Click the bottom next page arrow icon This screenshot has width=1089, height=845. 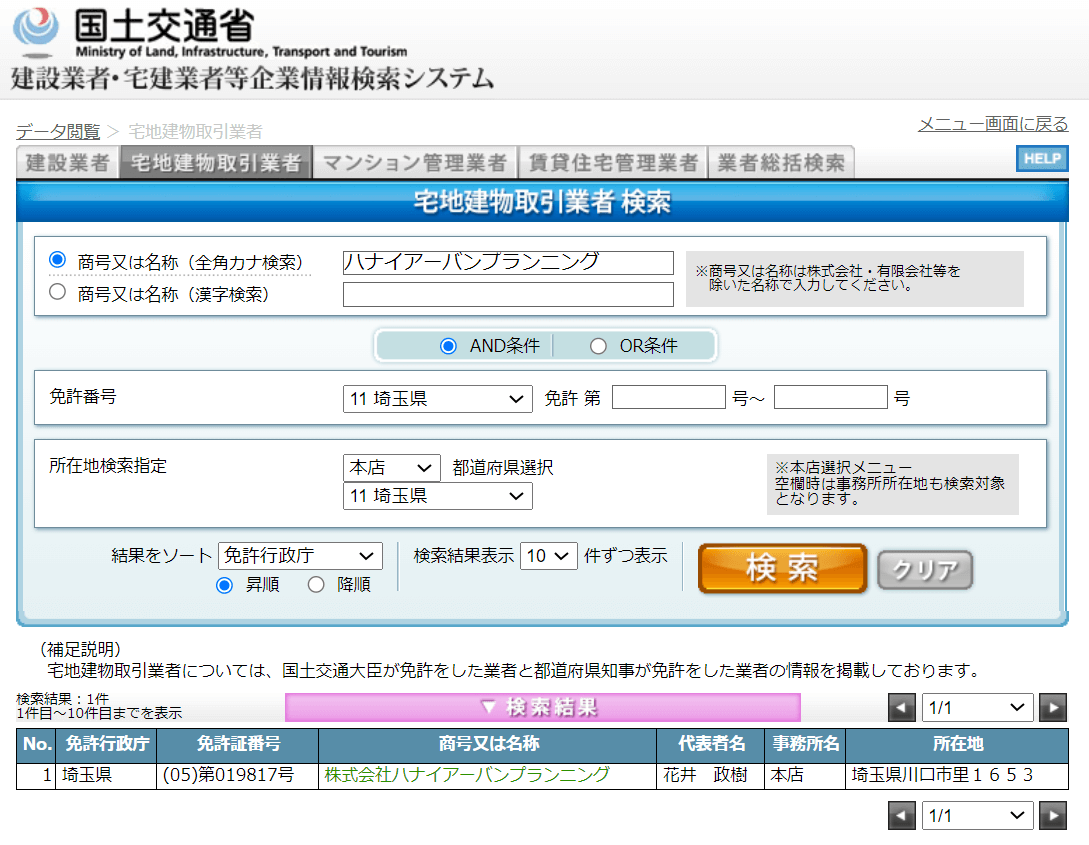1052,816
